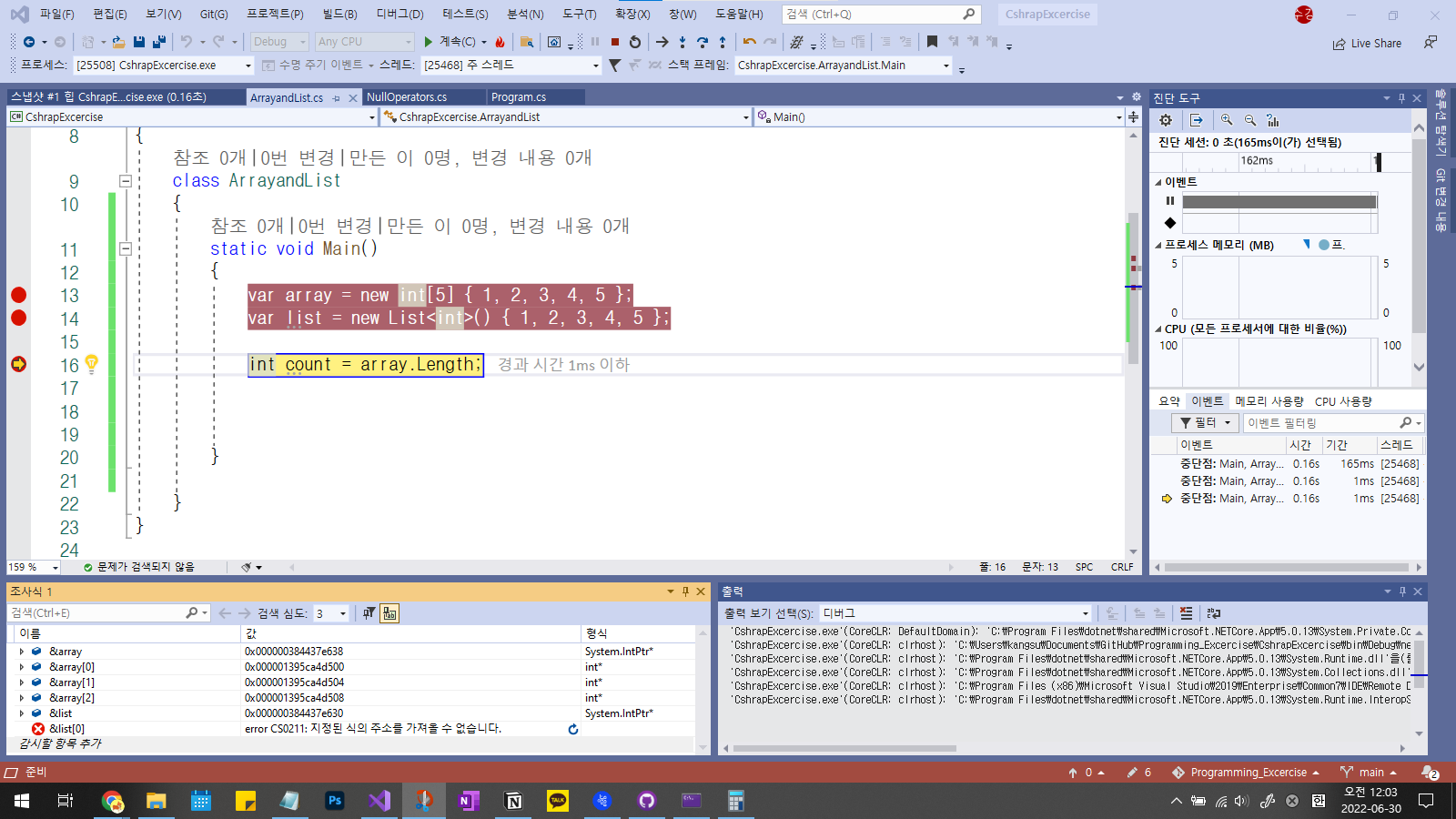This screenshot has height=819, width=1456.
Task: Navigate backward in the editor
Action: point(29,42)
